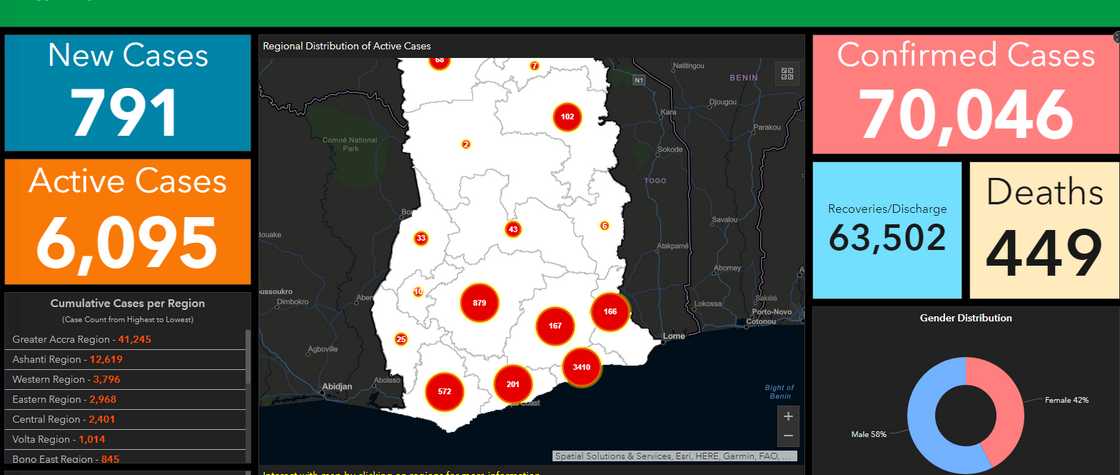Screen dimensions: 1120x475
Task: Select the Confirmed Cases 70,046 tile
Action: coord(966,94)
